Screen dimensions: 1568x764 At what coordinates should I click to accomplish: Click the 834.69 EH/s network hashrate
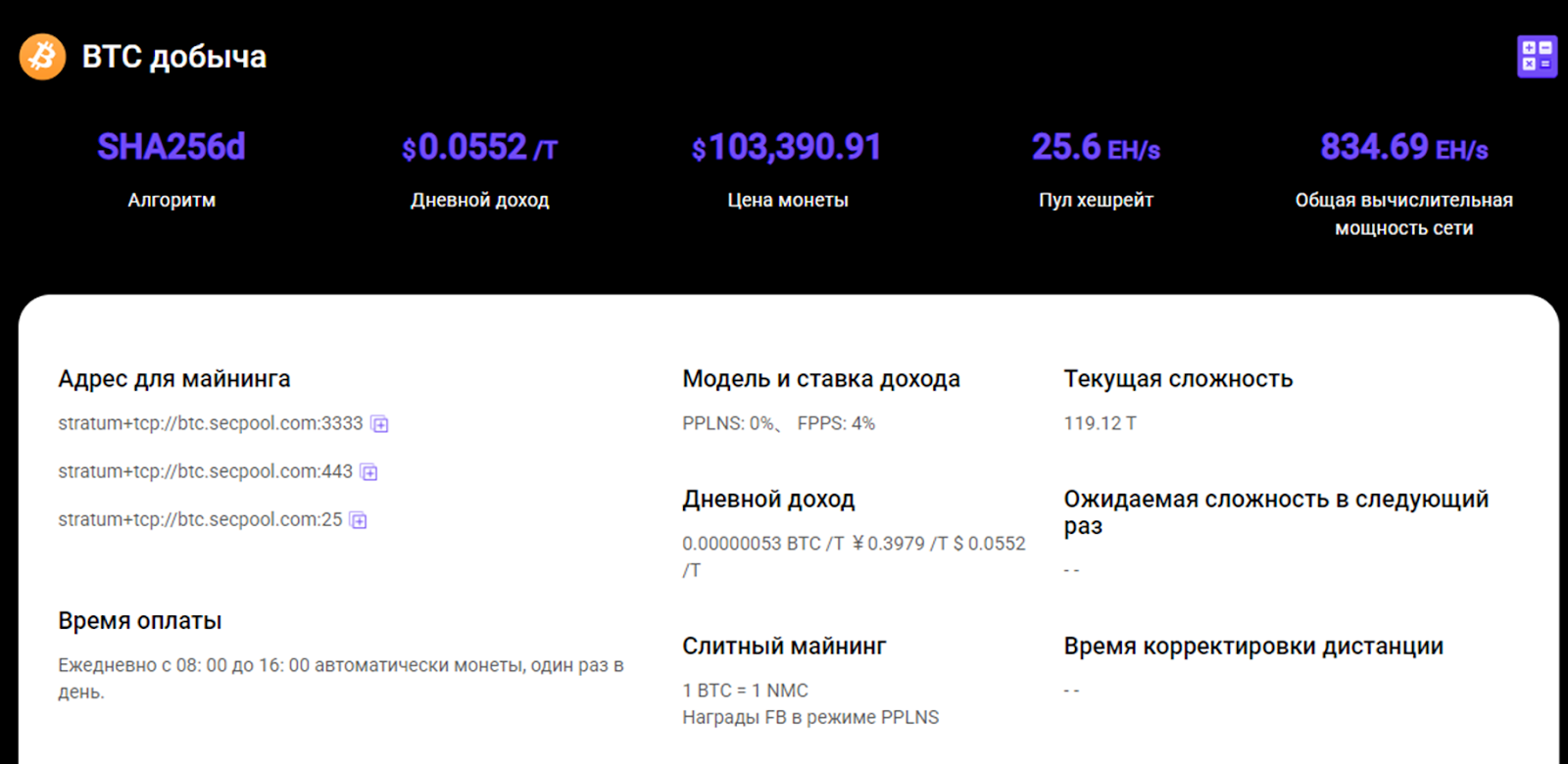tap(1403, 148)
